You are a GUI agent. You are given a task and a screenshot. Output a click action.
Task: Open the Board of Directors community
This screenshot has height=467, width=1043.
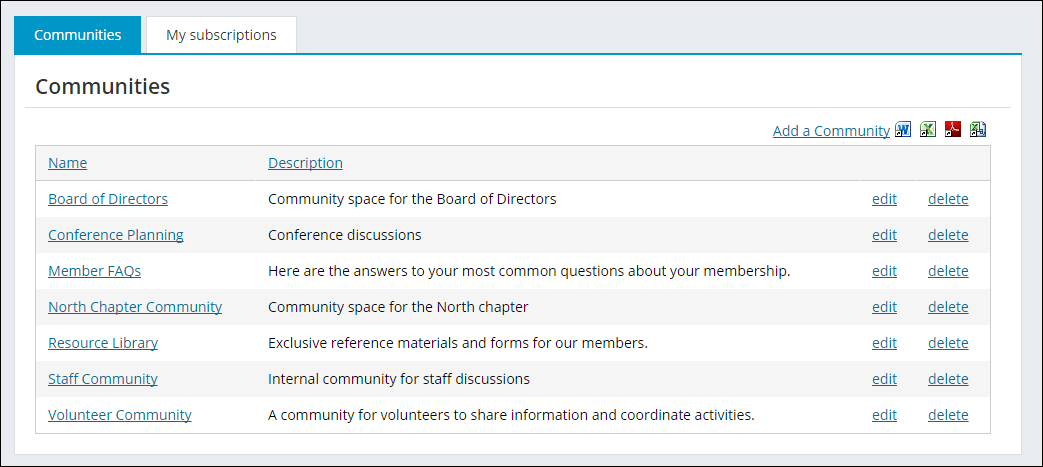click(108, 199)
